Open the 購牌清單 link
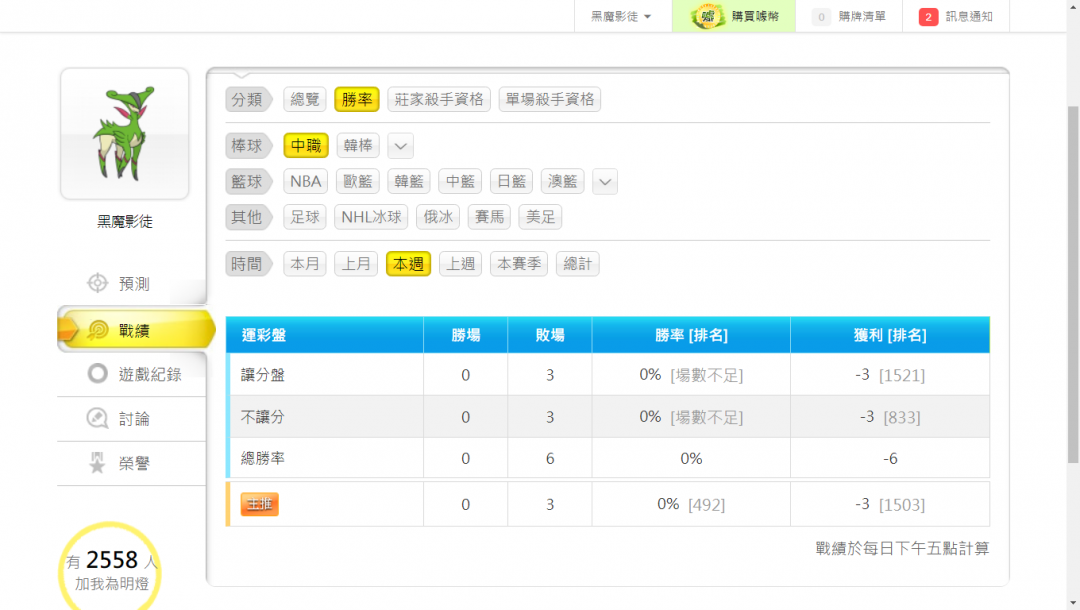The width and height of the screenshot is (1080, 610). pyautogui.click(x=862, y=16)
